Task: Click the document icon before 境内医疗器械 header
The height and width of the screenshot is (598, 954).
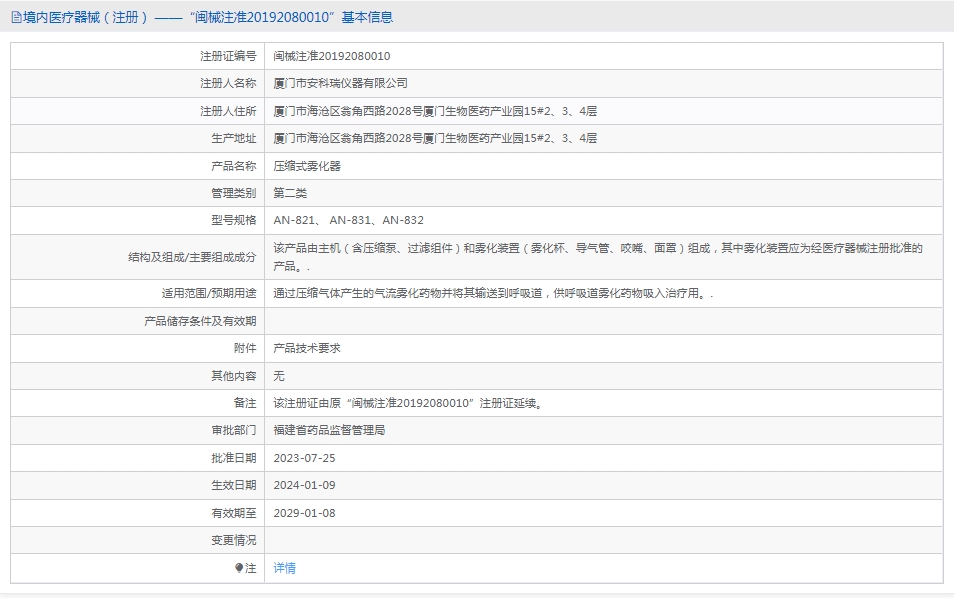Action: pyautogui.click(x=16, y=18)
